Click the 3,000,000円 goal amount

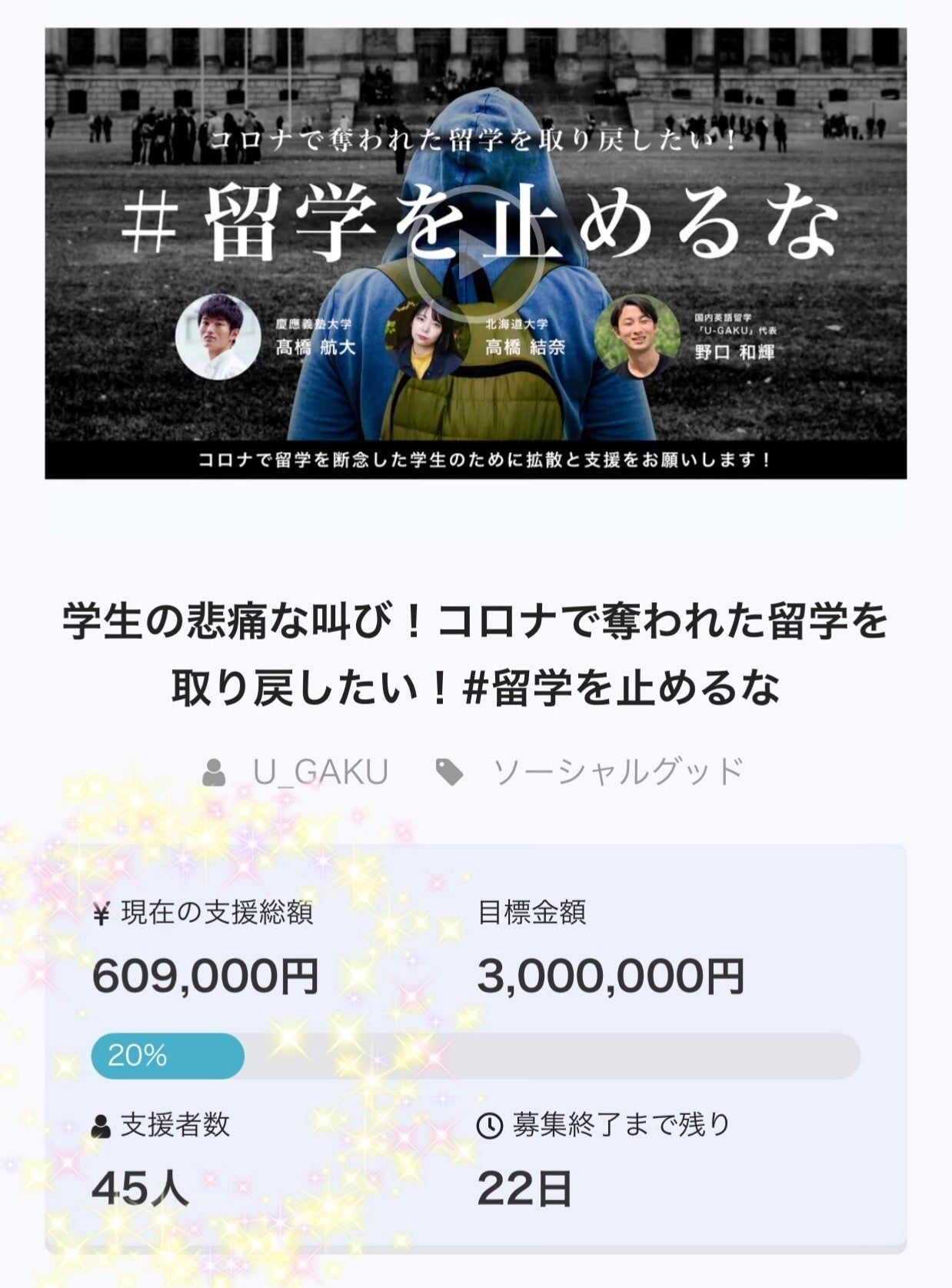[x=611, y=977]
